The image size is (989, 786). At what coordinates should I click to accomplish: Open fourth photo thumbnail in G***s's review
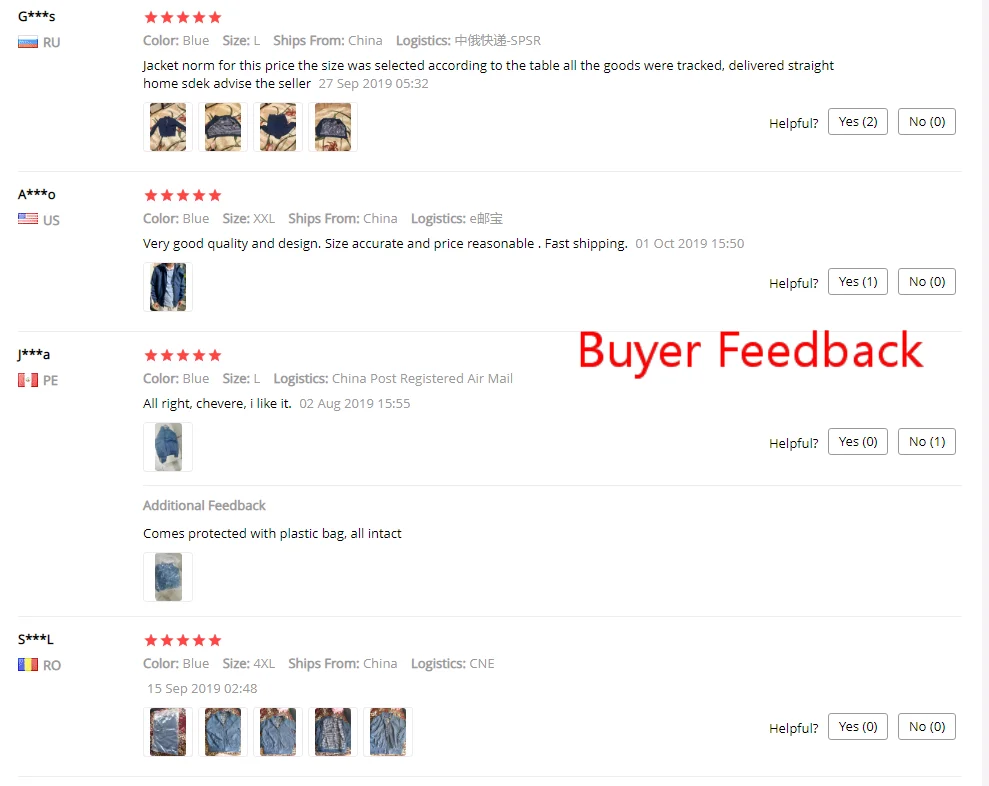pos(333,127)
